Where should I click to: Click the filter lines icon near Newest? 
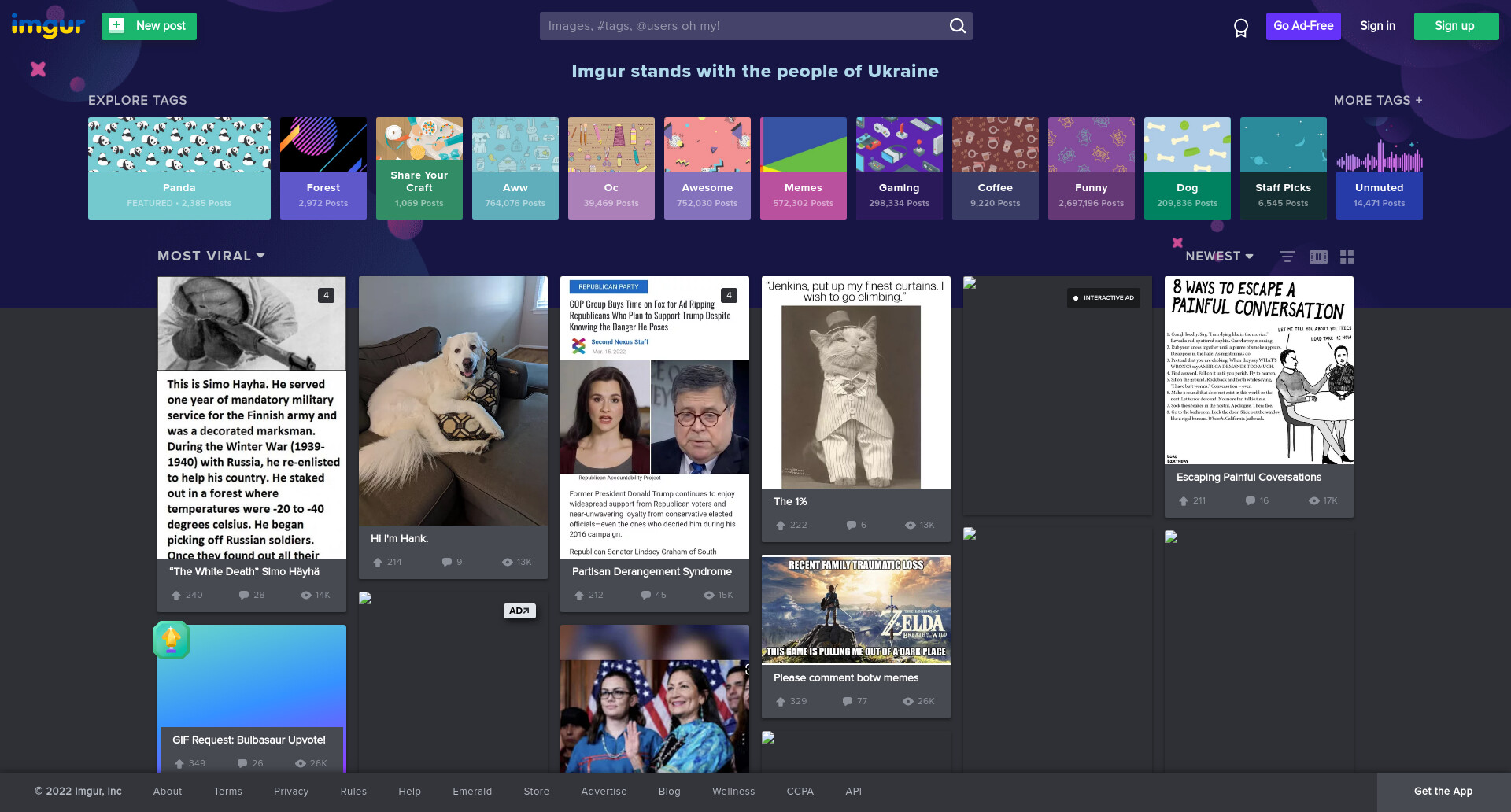1287,257
